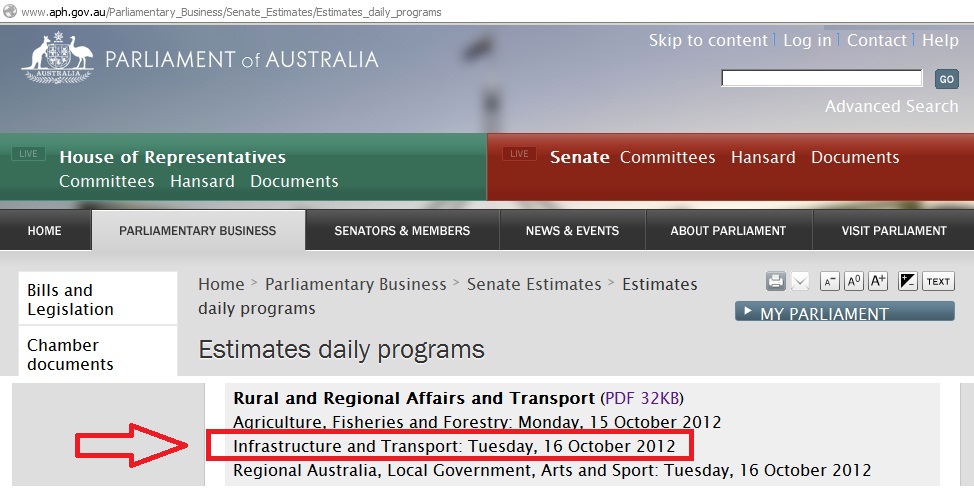
Task: Click Skip to content link
Action: click(708, 40)
